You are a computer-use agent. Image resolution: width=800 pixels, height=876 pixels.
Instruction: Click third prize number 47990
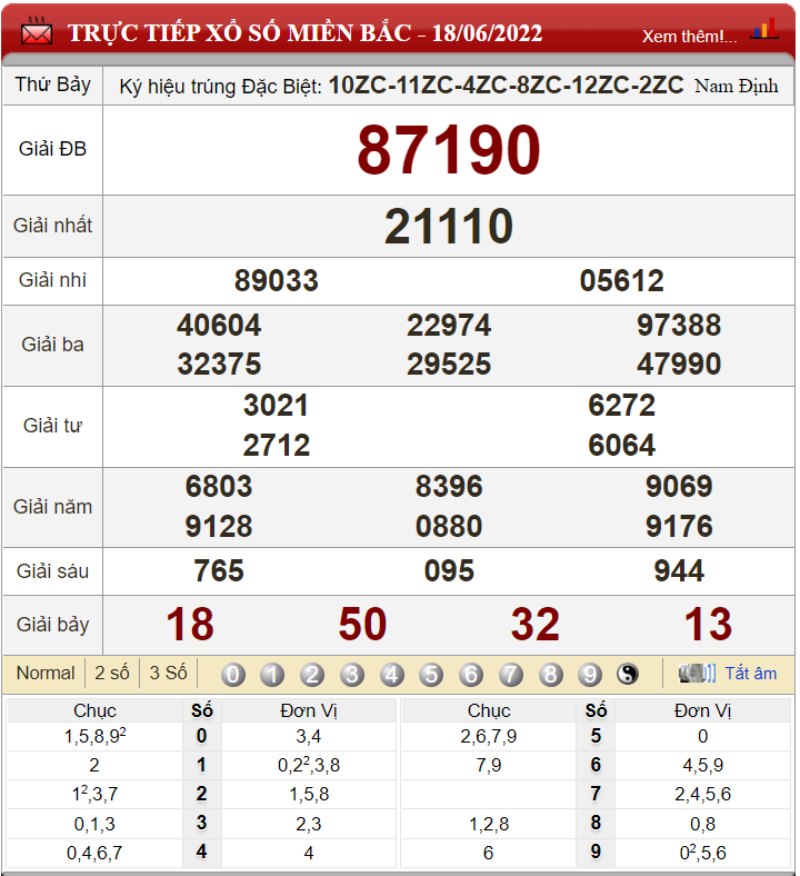679,364
